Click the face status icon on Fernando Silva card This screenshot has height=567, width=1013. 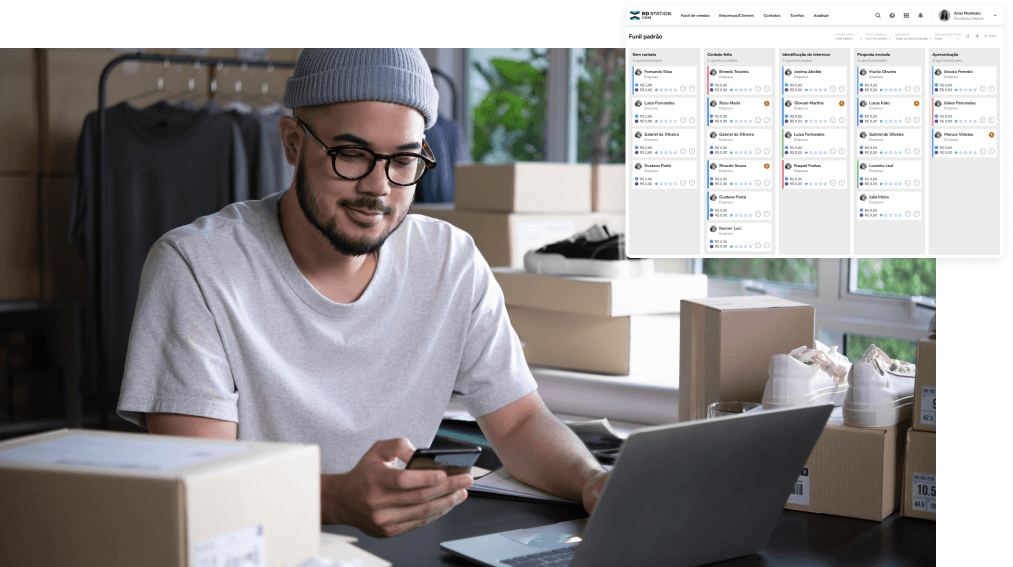[683, 89]
